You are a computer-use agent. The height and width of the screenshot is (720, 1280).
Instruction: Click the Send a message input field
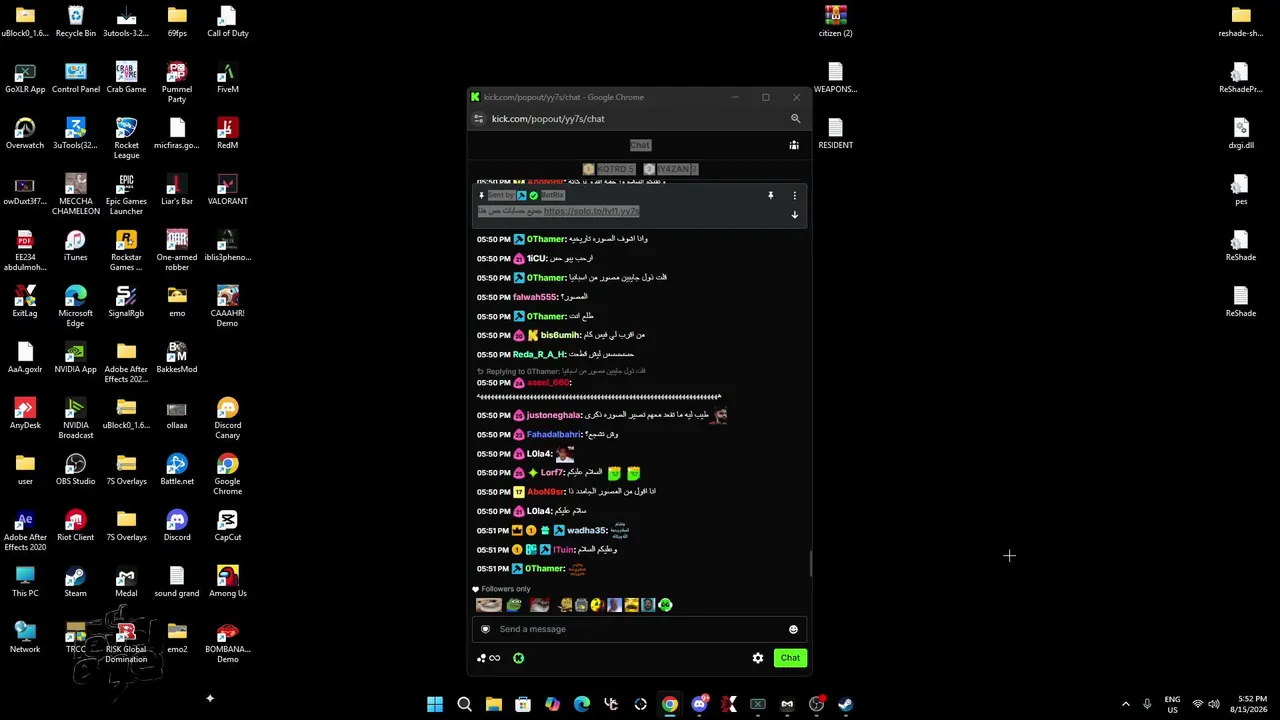coord(639,629)
